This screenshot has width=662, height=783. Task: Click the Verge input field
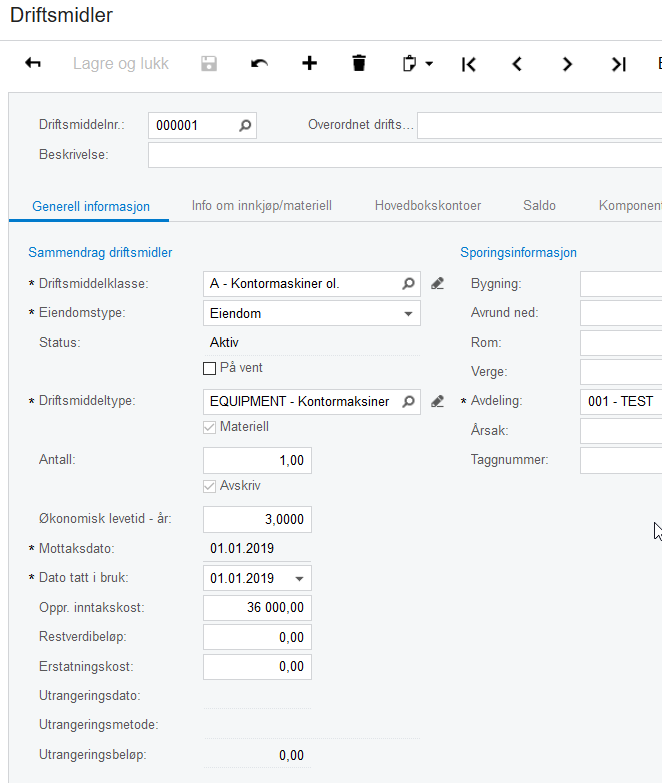621,372
